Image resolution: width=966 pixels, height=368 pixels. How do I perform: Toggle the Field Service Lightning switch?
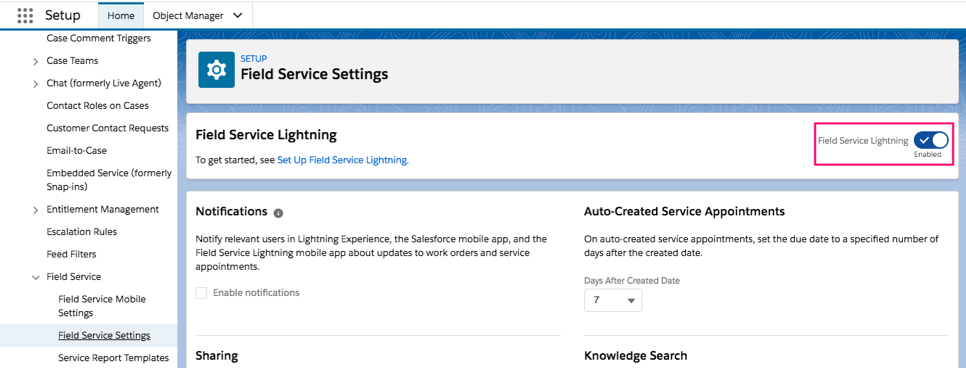[x=931, y=140]
